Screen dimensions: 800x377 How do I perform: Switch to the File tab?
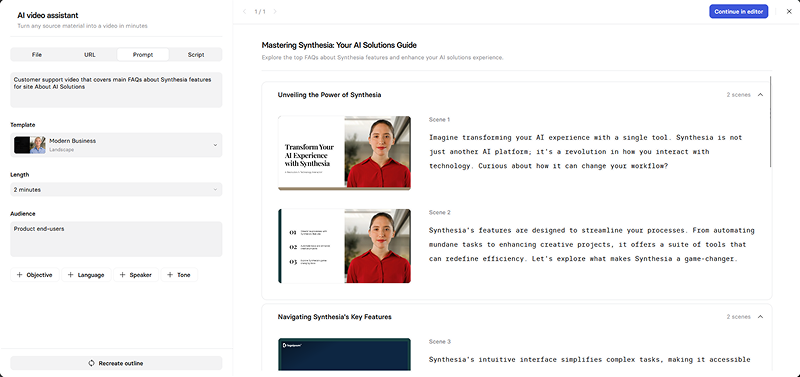click(x=37, y=55)
